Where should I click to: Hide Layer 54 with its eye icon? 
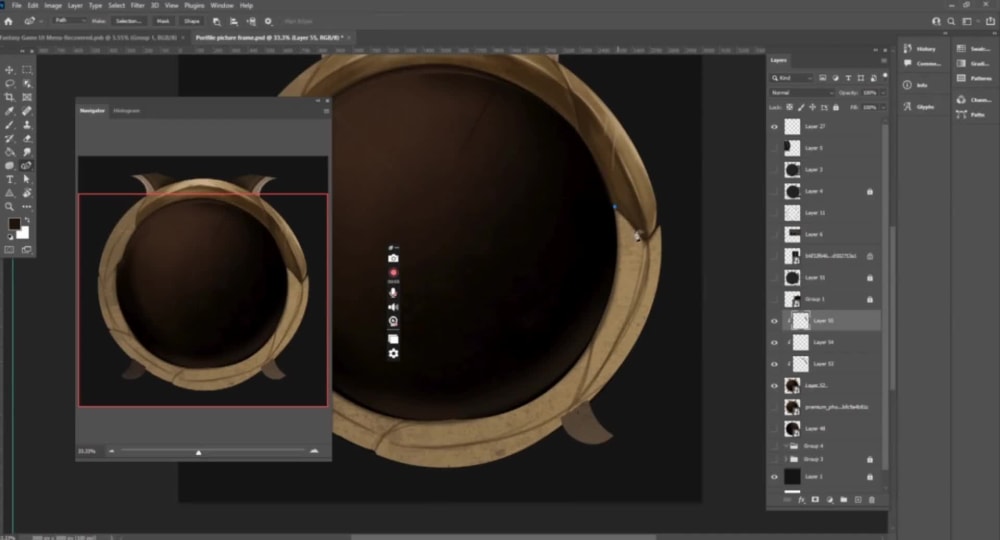(x=774, y=342)
